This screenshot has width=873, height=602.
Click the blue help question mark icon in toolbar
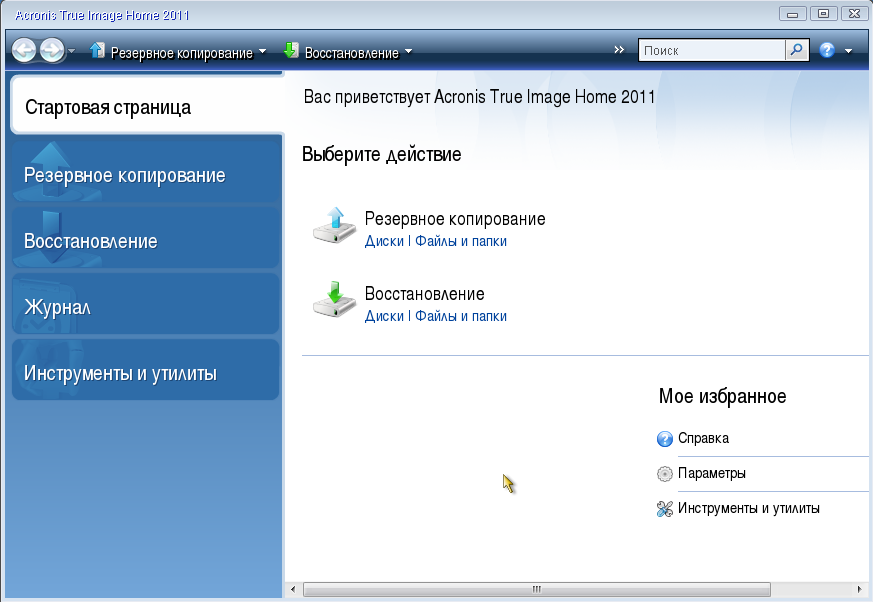pos(827,50)
